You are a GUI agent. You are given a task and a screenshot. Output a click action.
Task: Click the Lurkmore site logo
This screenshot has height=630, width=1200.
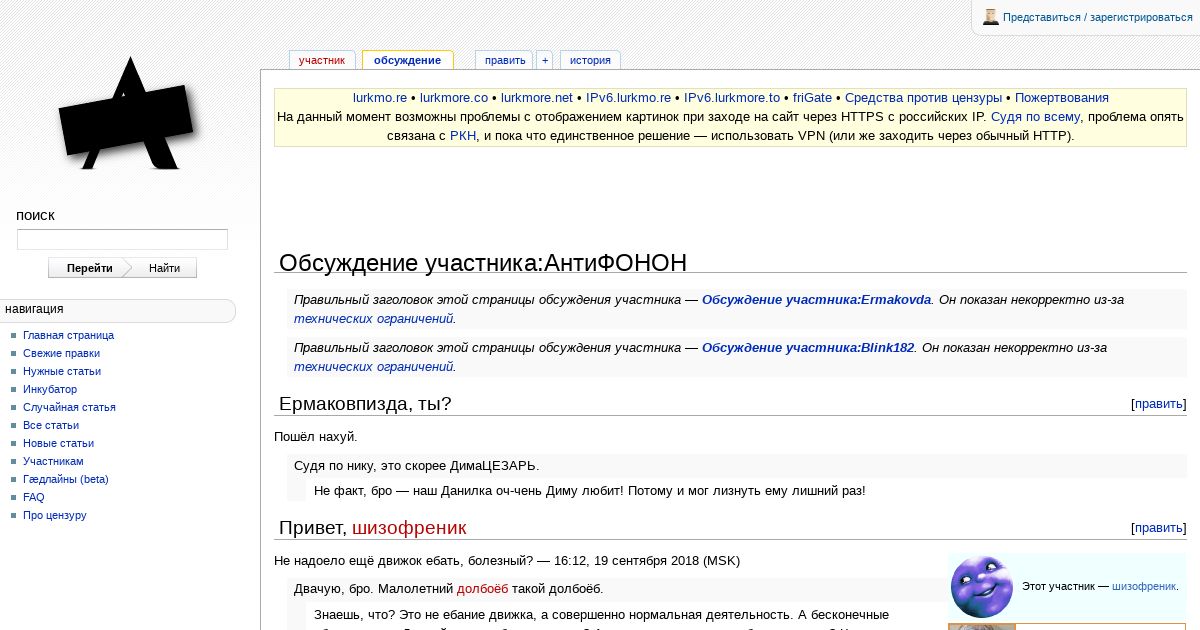[127, 115]
